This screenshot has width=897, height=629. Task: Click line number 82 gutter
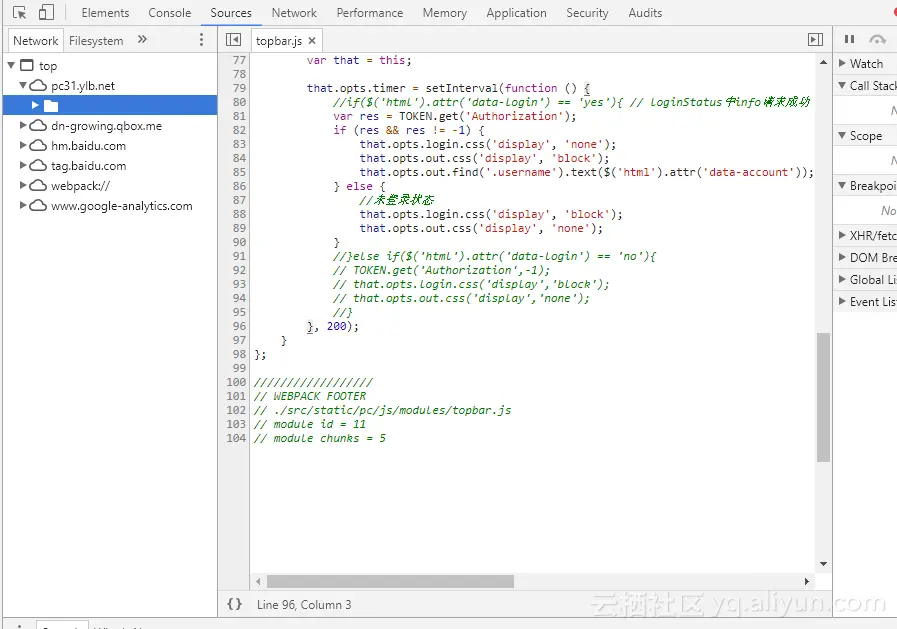(239, 130)
